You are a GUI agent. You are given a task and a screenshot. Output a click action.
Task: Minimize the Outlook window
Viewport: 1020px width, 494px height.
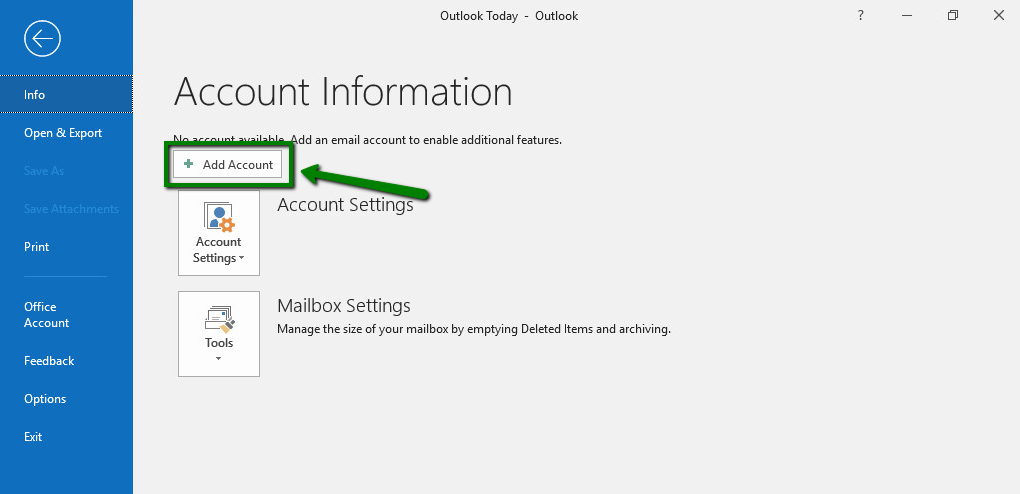click(906, 16)
